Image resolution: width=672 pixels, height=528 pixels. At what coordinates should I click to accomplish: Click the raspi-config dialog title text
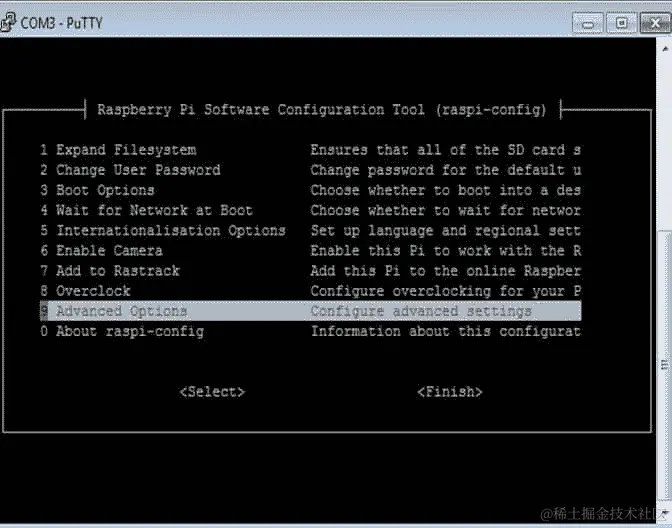click(322, 110)
